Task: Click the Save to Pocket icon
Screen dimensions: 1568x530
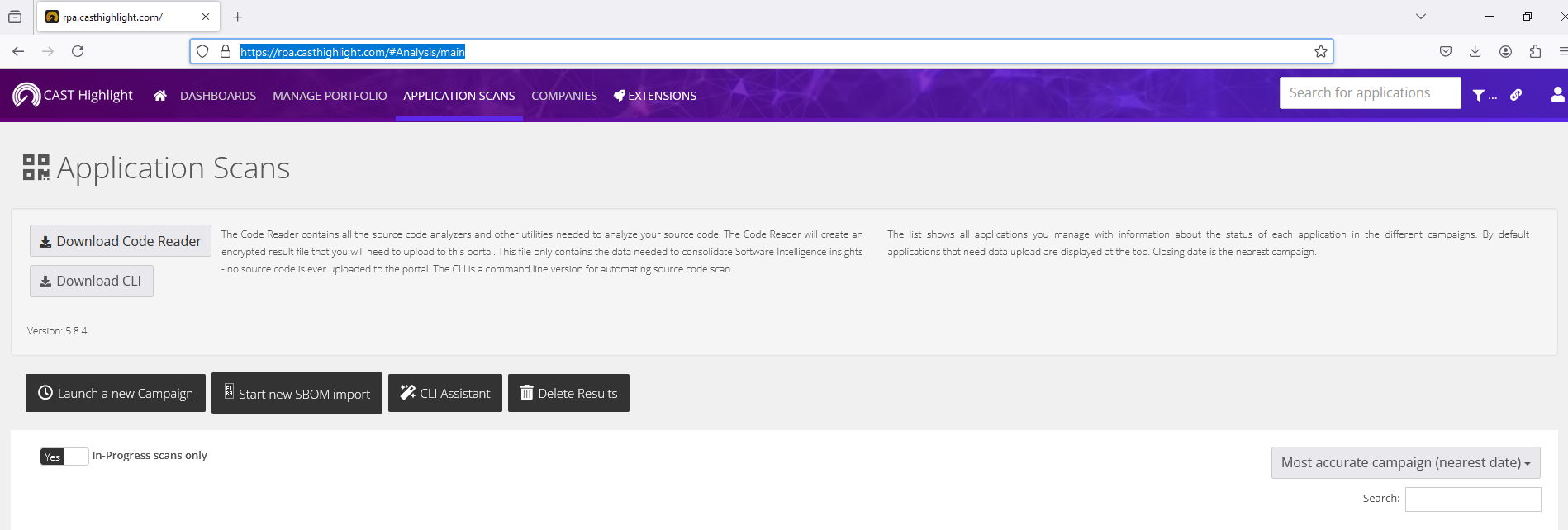Action: [1446, 51]
